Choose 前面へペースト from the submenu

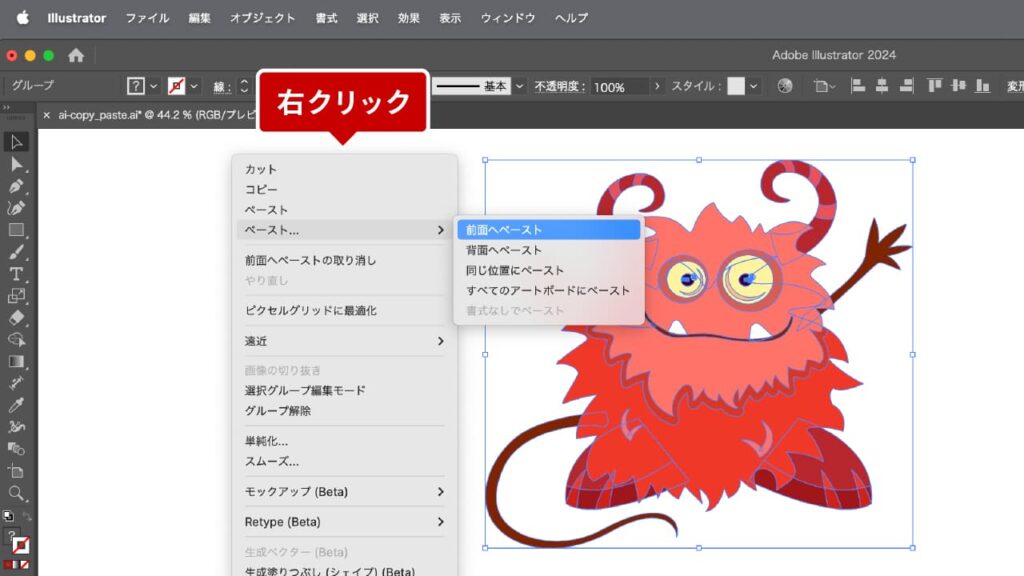click(x=548, y=230)
